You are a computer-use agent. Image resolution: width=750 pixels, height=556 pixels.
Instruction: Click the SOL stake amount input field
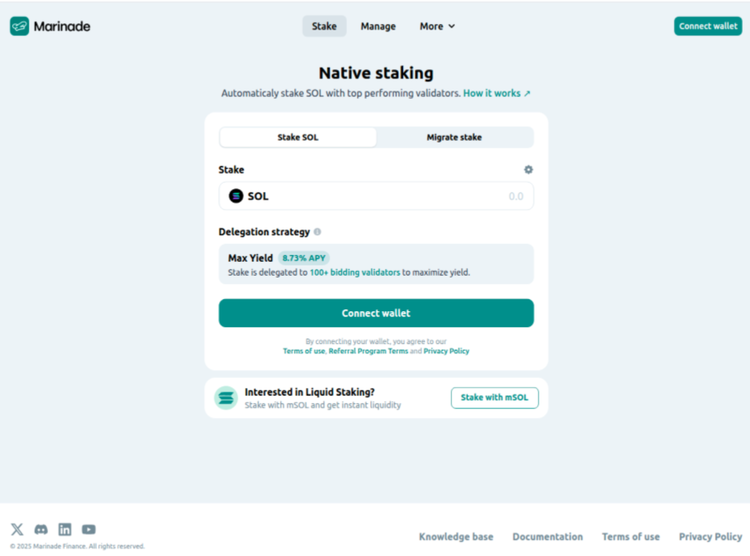pyautogui.click(x=400, y=196)
